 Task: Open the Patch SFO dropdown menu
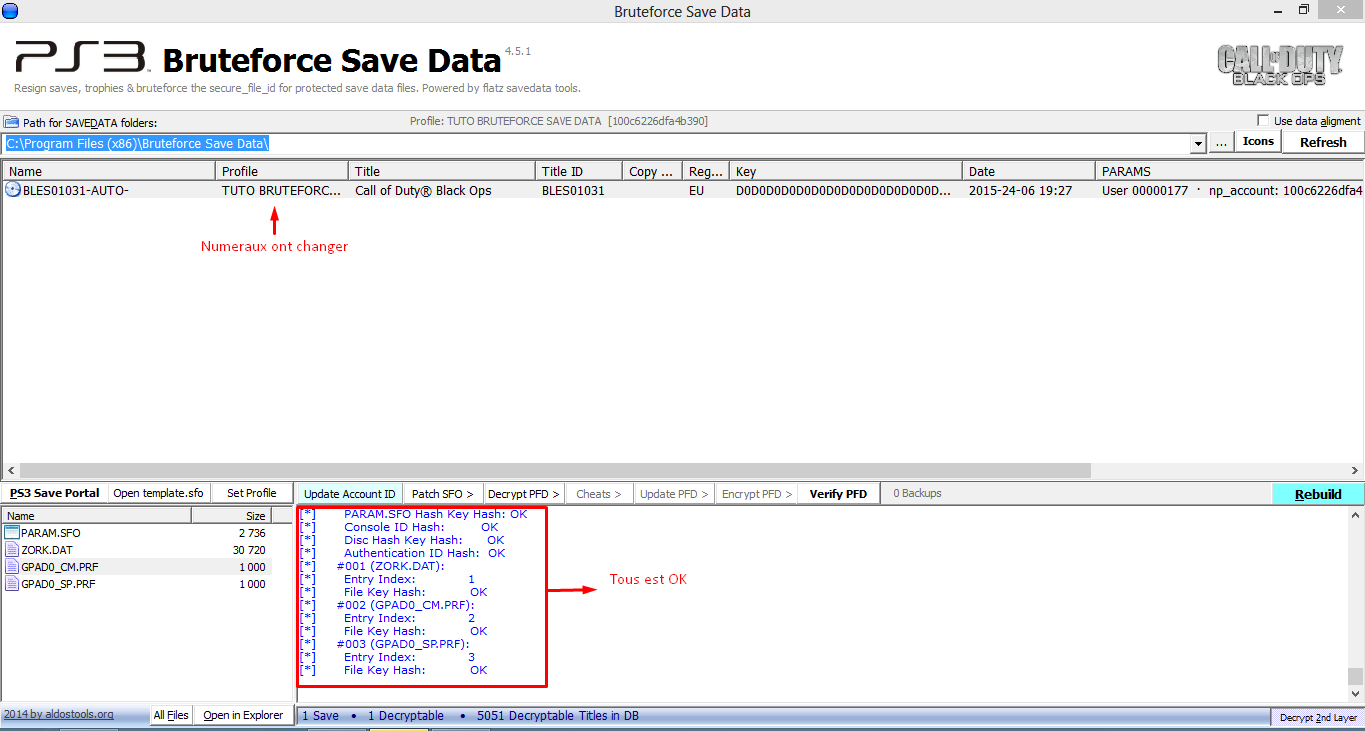(x=443, y=494)
